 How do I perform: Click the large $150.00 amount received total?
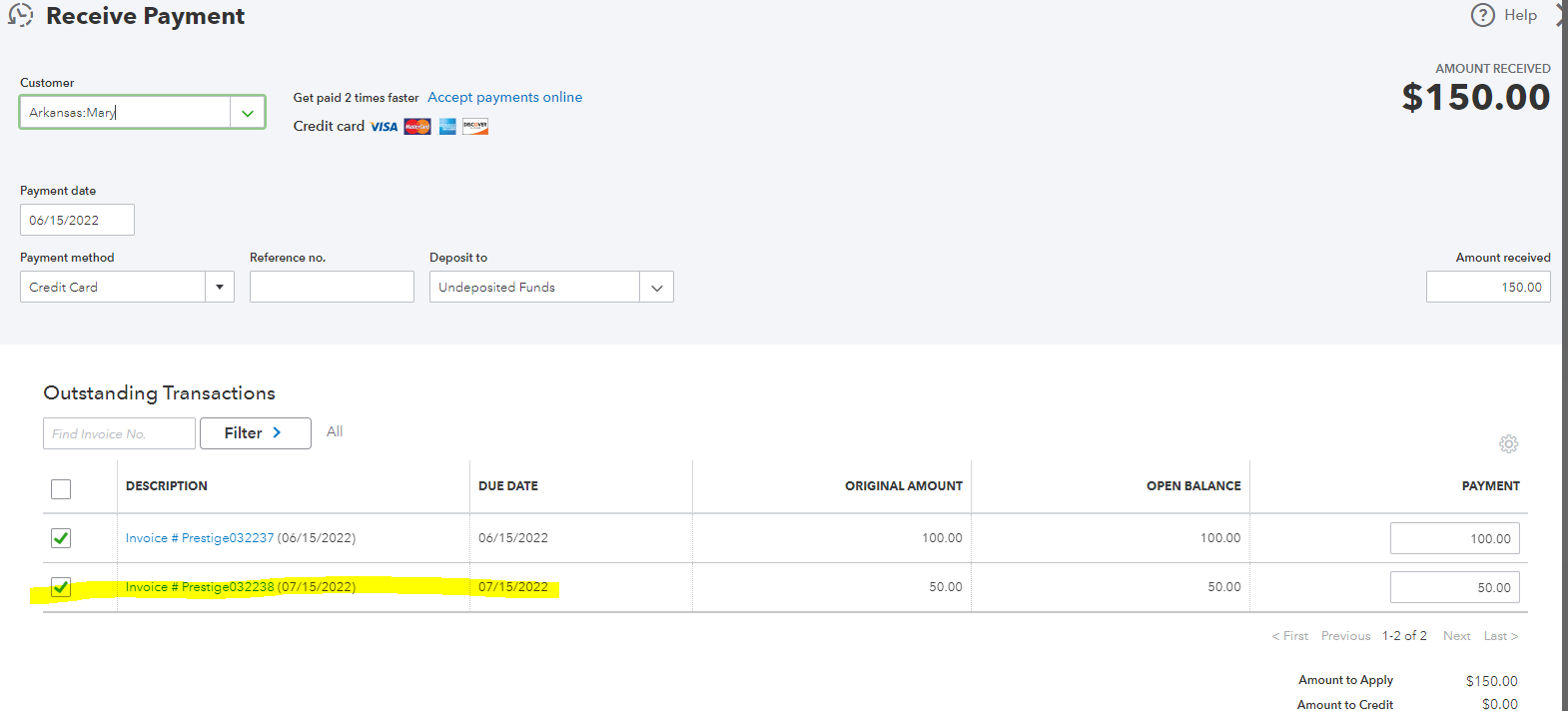(x=1476, y=97)
